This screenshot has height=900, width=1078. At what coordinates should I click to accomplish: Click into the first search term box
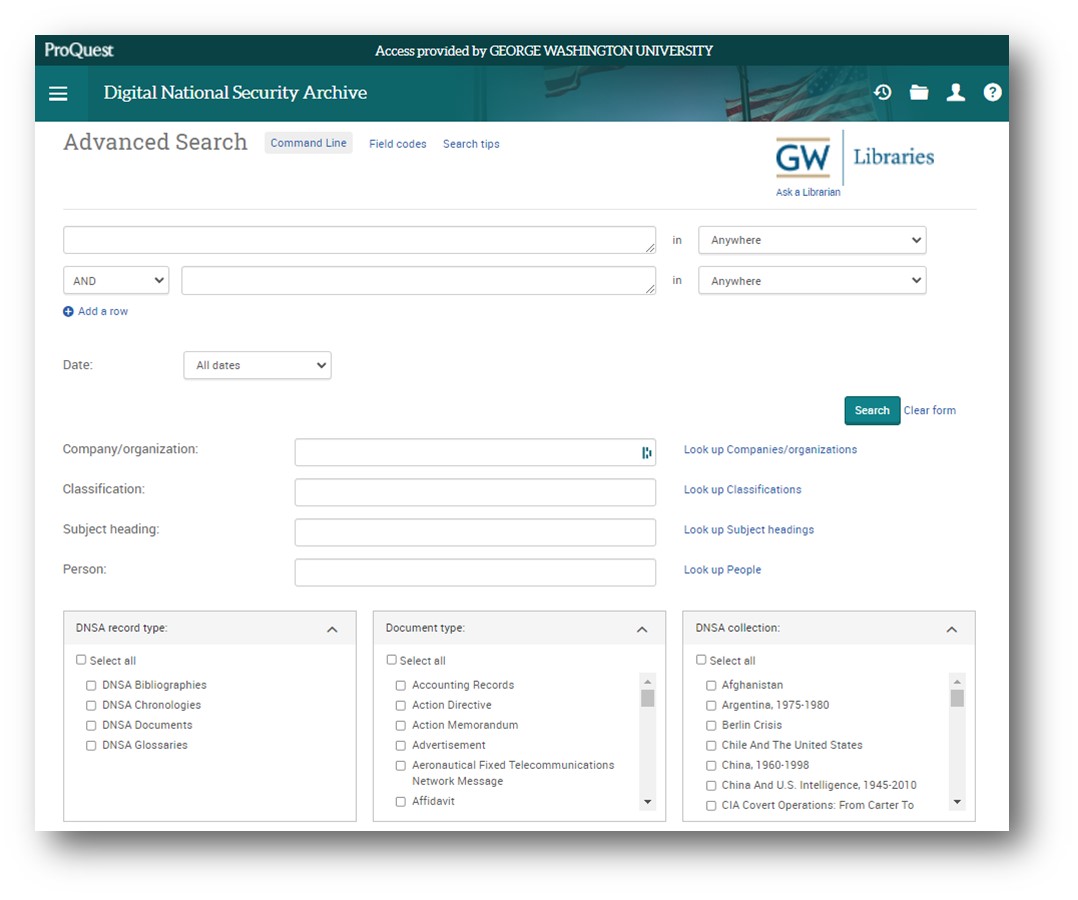click(360, 240)
